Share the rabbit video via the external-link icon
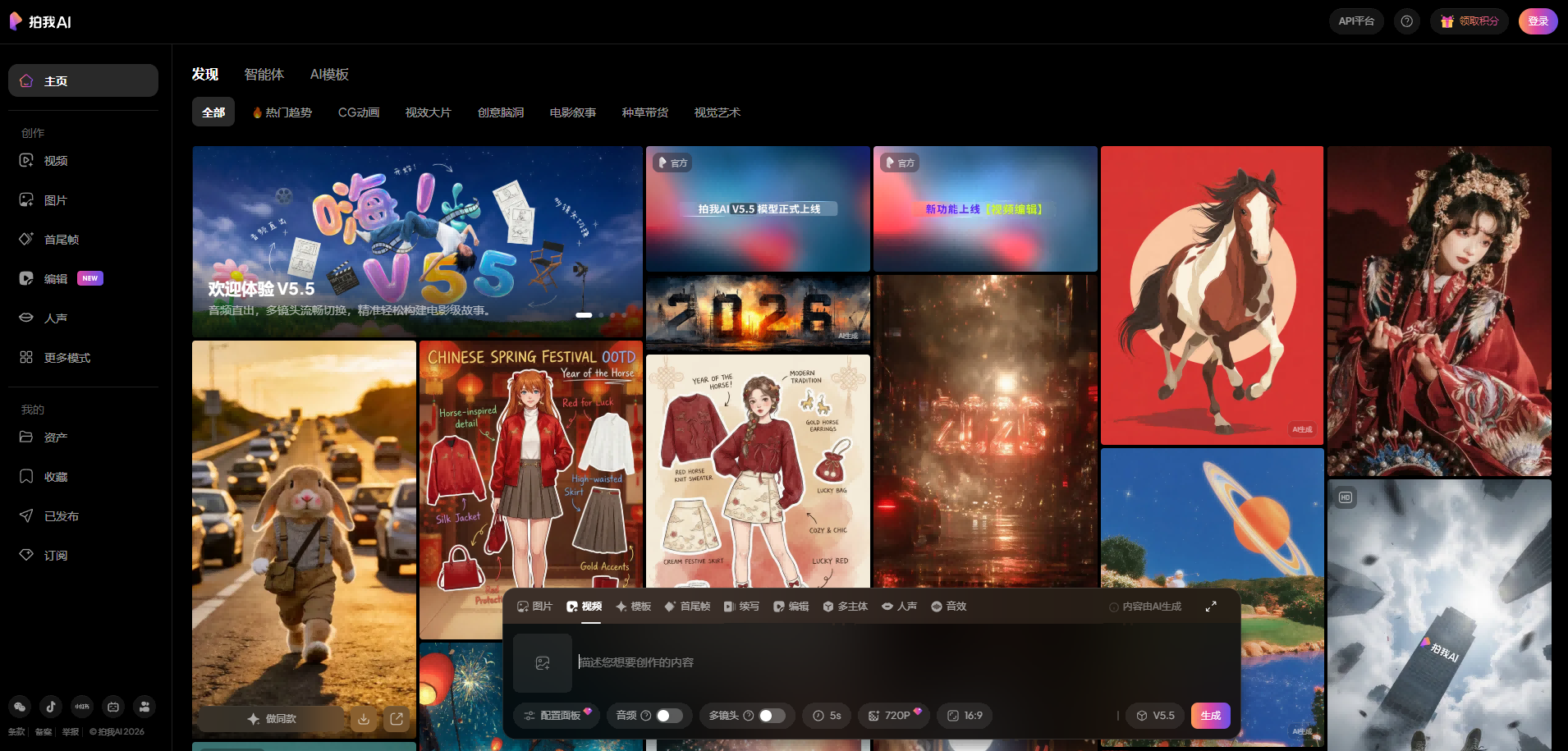The image size is (1568, 751). pos(397,719)
